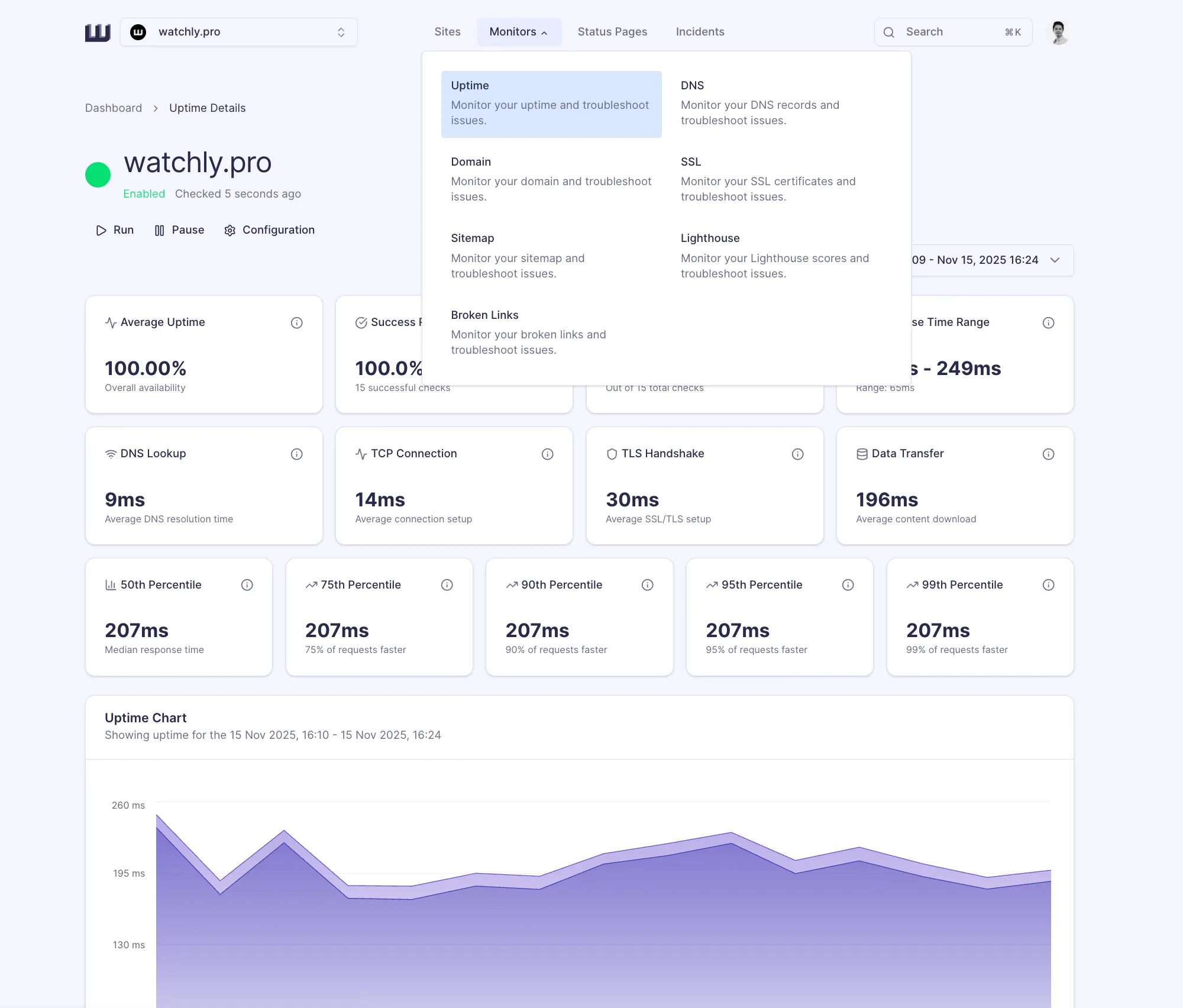Image resolution: width=1183 pixels, height=1008 pixels.
Task: Open DNS Lookup info icon
Action: 297,454
